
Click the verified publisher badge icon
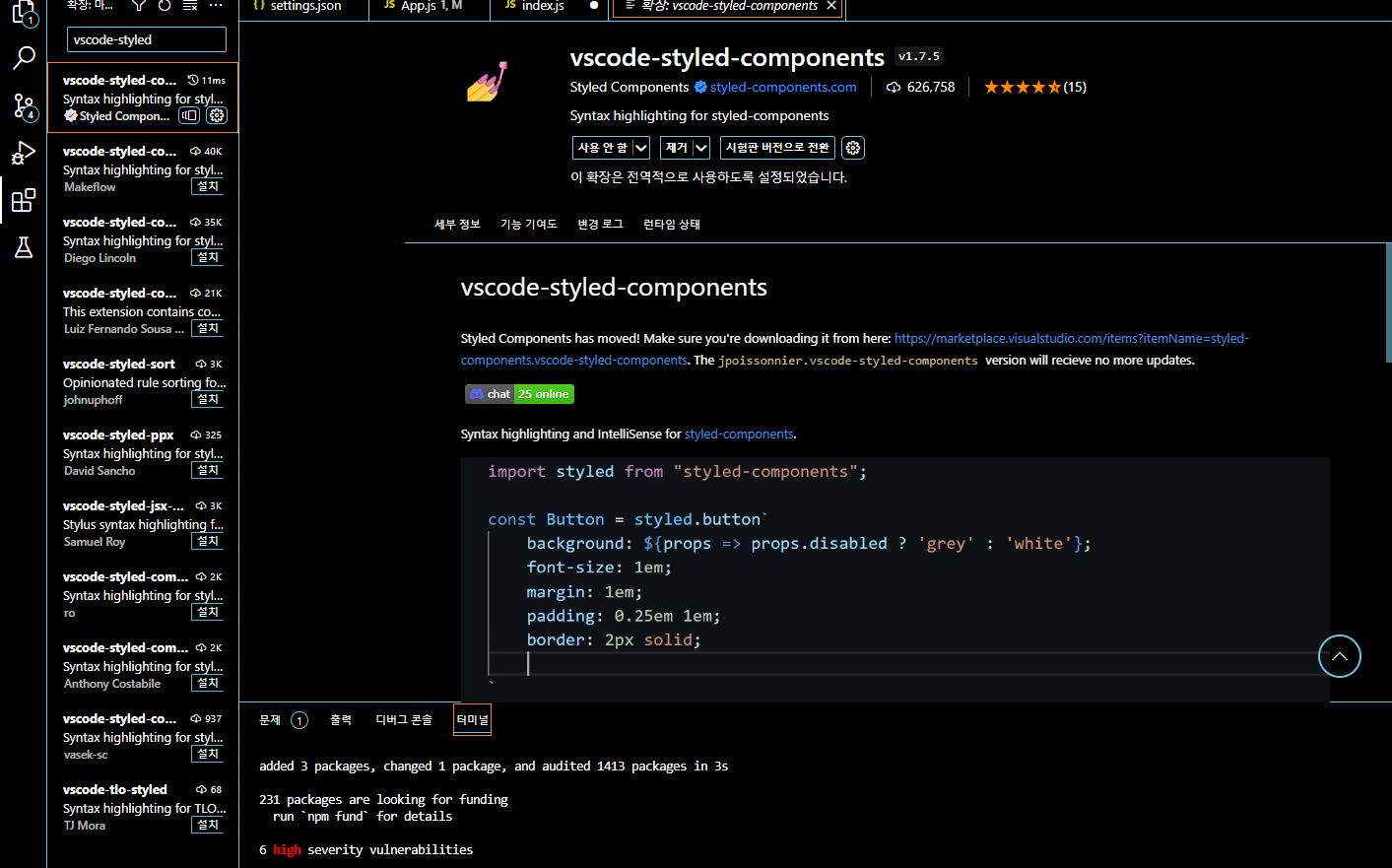[x=700, y=87]
